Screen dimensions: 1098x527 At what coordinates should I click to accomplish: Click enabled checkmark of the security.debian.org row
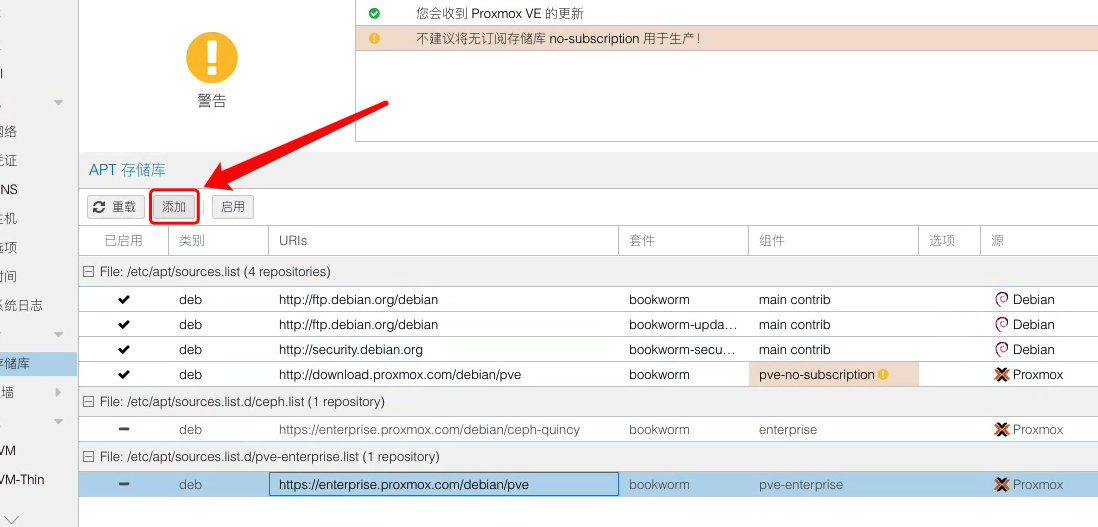click(x=124, y=349)
